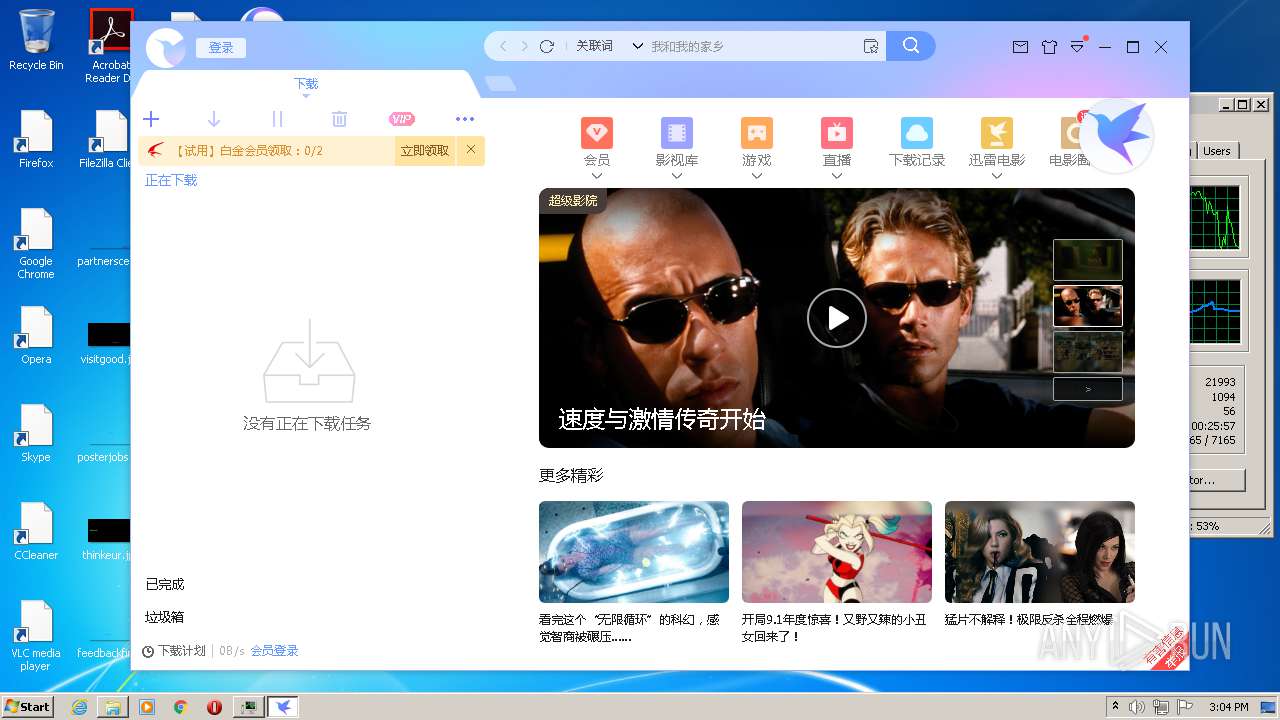The height and width of the screenshot is (720, 1280).
Task: Open the 下载记录 cloud icon
Action: click(x=917, y=133)
